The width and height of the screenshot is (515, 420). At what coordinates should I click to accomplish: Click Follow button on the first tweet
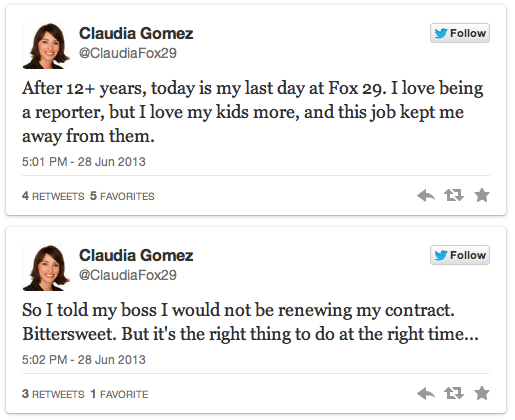pos(460,33)
